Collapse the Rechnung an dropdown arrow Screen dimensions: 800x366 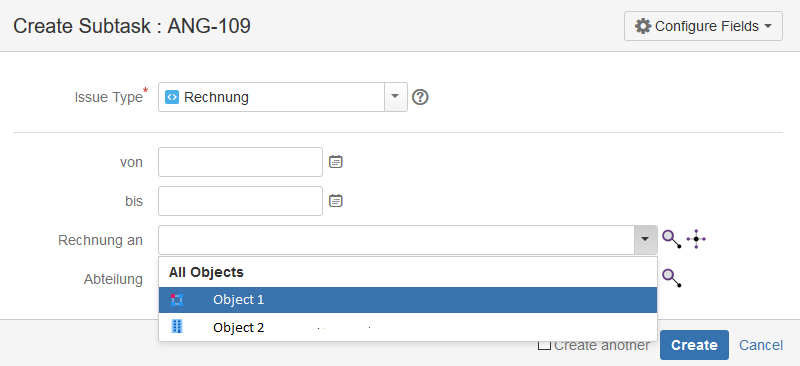645,239
